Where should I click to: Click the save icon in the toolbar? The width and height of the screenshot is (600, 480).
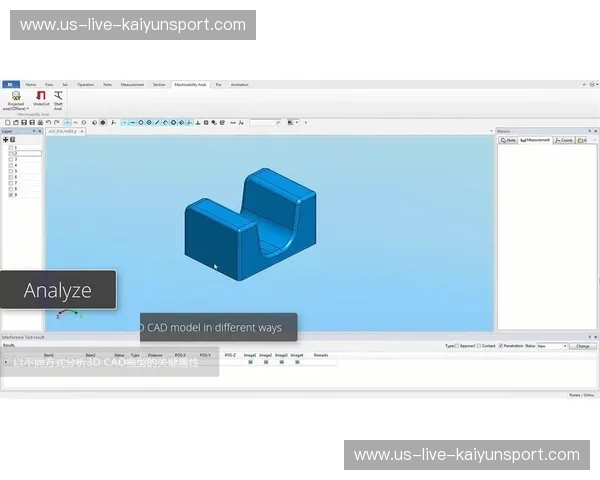(24, 122)
